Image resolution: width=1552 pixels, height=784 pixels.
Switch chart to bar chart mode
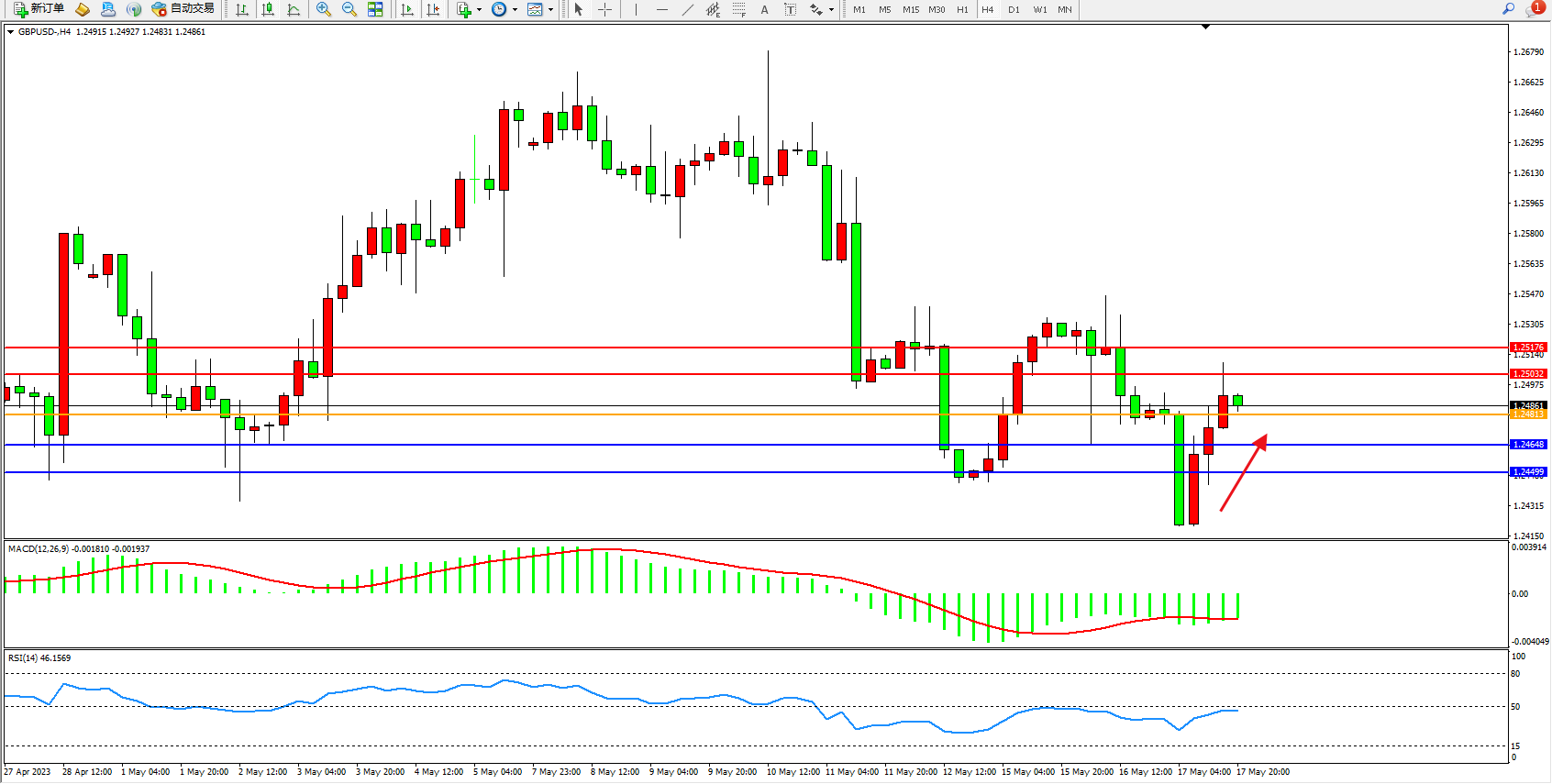click(242, 9)
